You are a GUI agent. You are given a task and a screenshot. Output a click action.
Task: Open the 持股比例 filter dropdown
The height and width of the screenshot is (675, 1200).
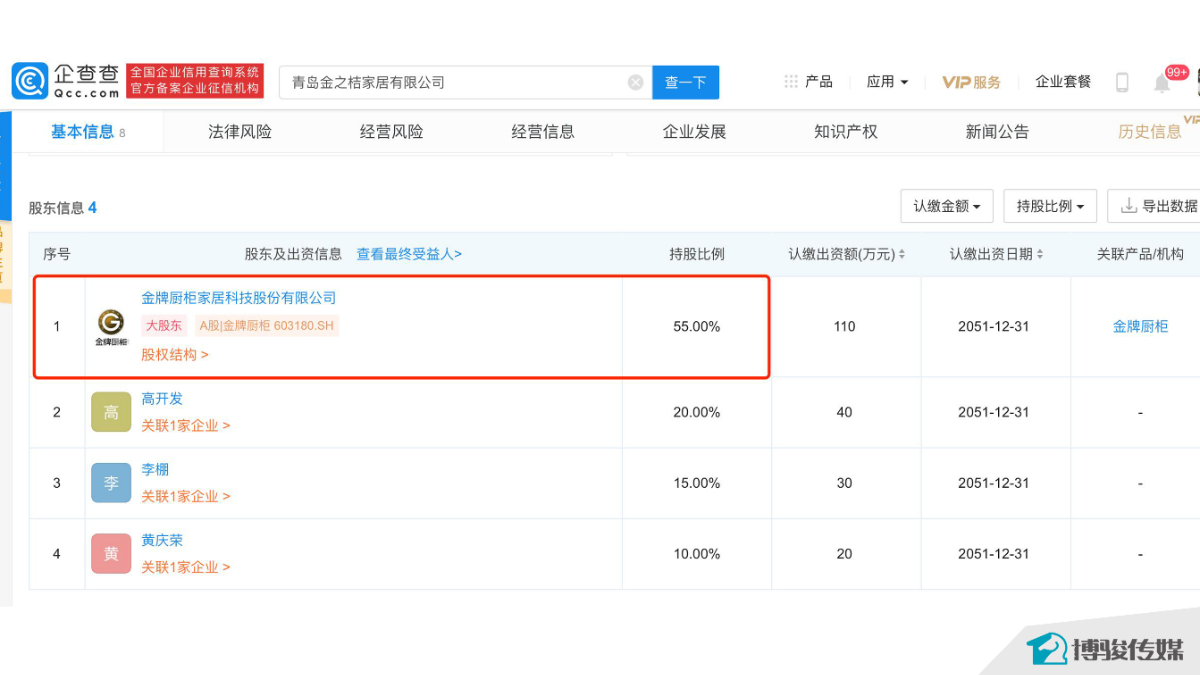[x=1050, y=206]
